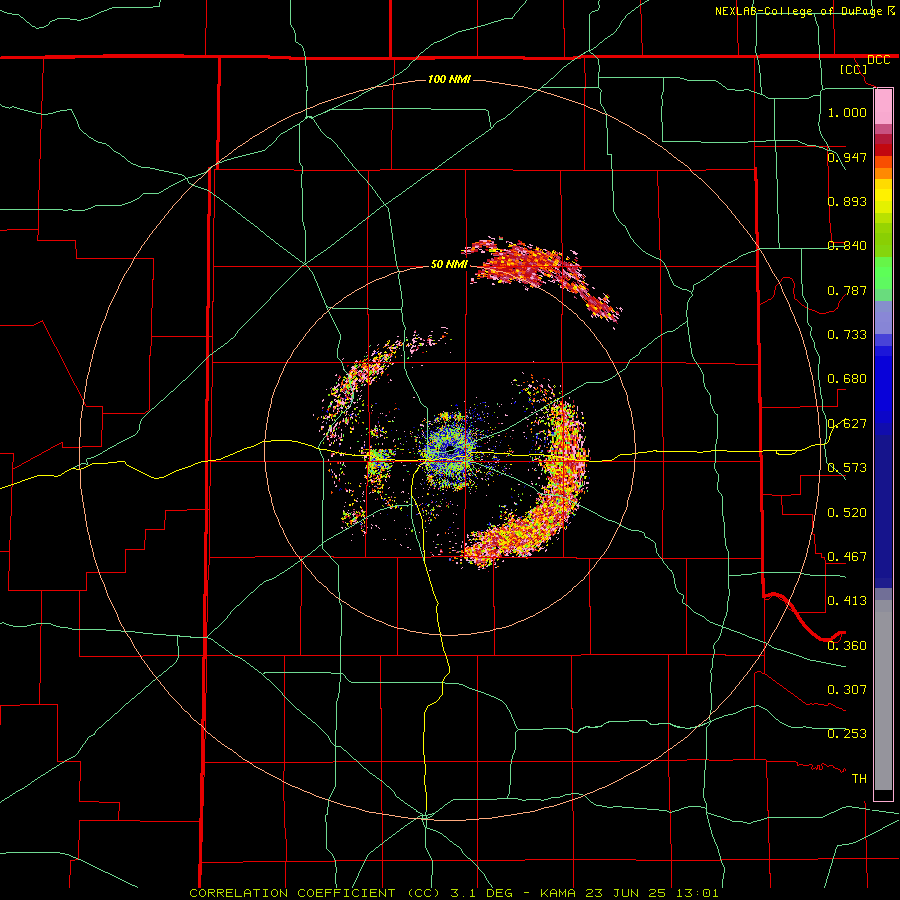Click the 50 NMI range ring label
Screen dimensions: 900x900
pyautogui.click(x=449, y=264)
